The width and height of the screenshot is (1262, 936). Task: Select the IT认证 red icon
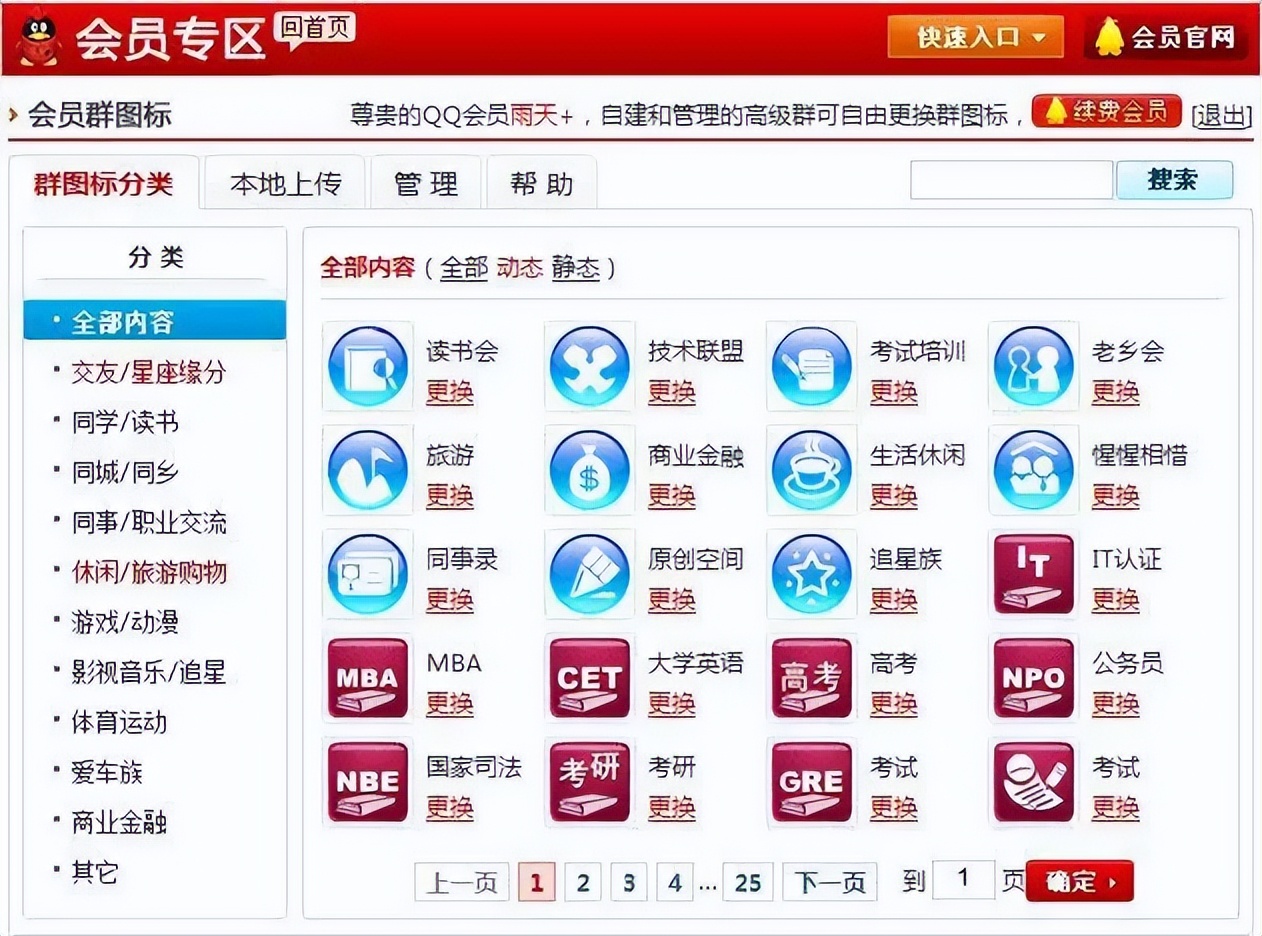(x=1033, y=574)
